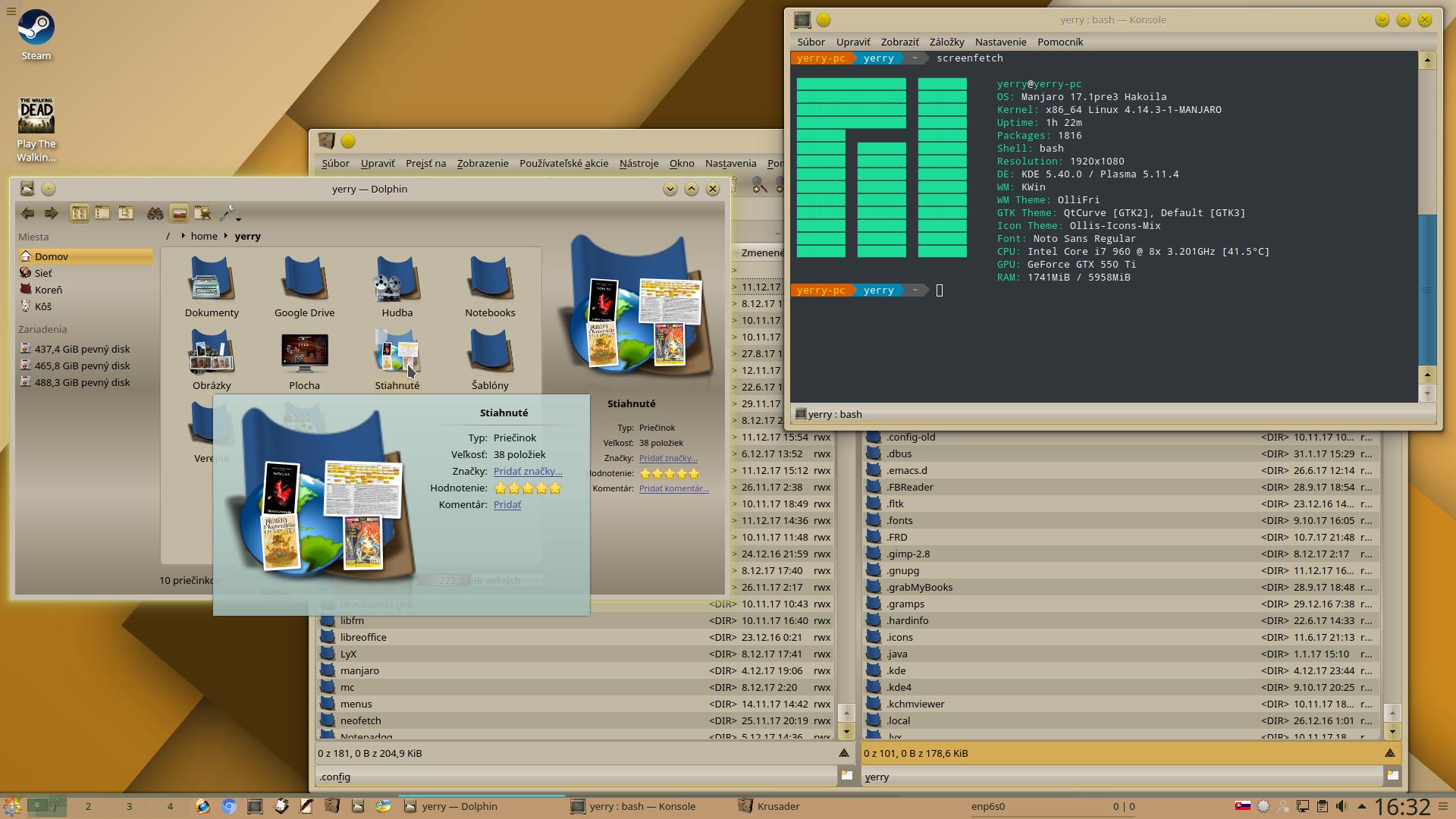1456x819 pixels.
Task: Open Play The Walking Dead shortcut
Action: click(x=36, y=129)
